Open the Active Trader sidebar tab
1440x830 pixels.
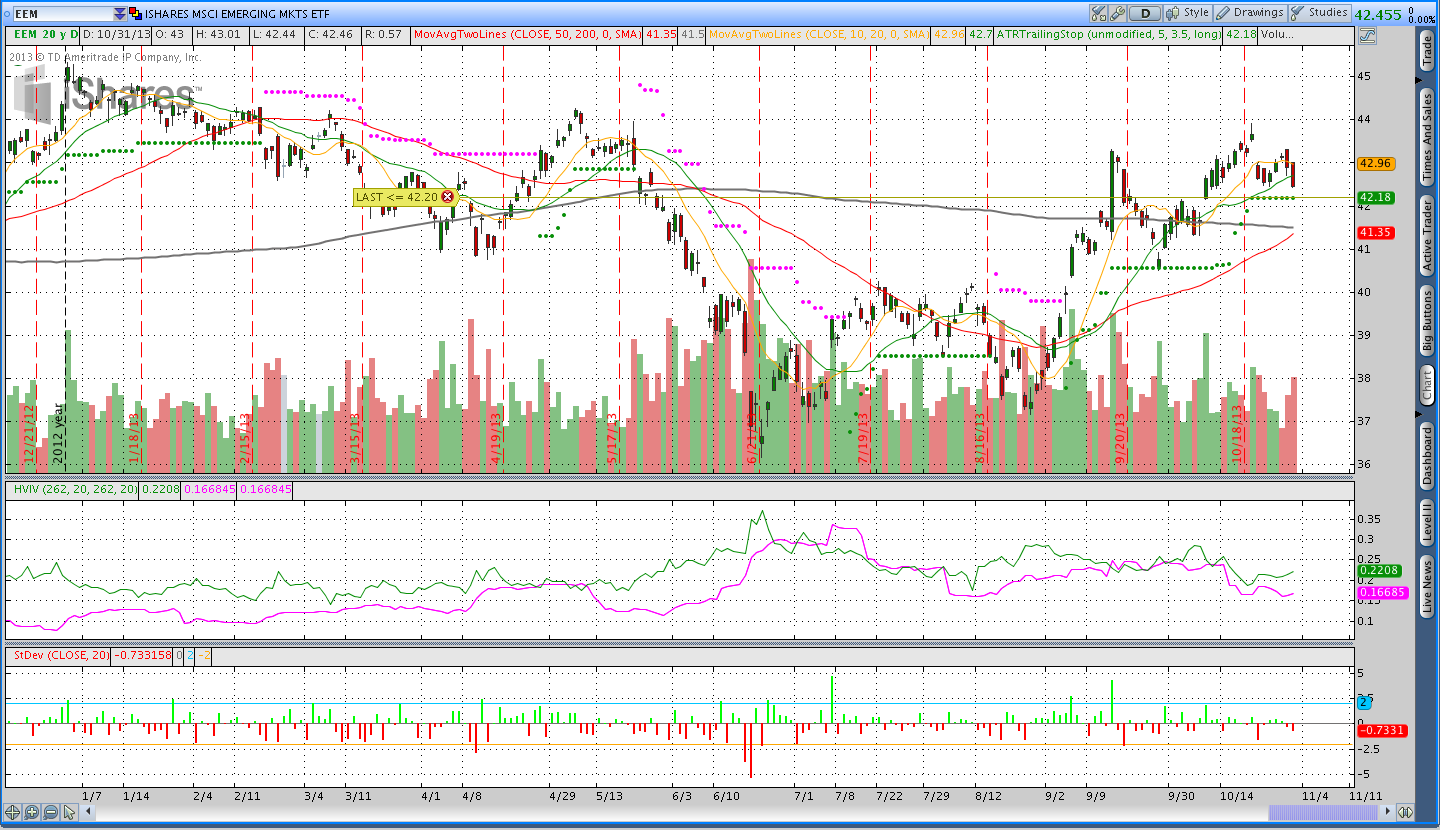pos(1427,236)
